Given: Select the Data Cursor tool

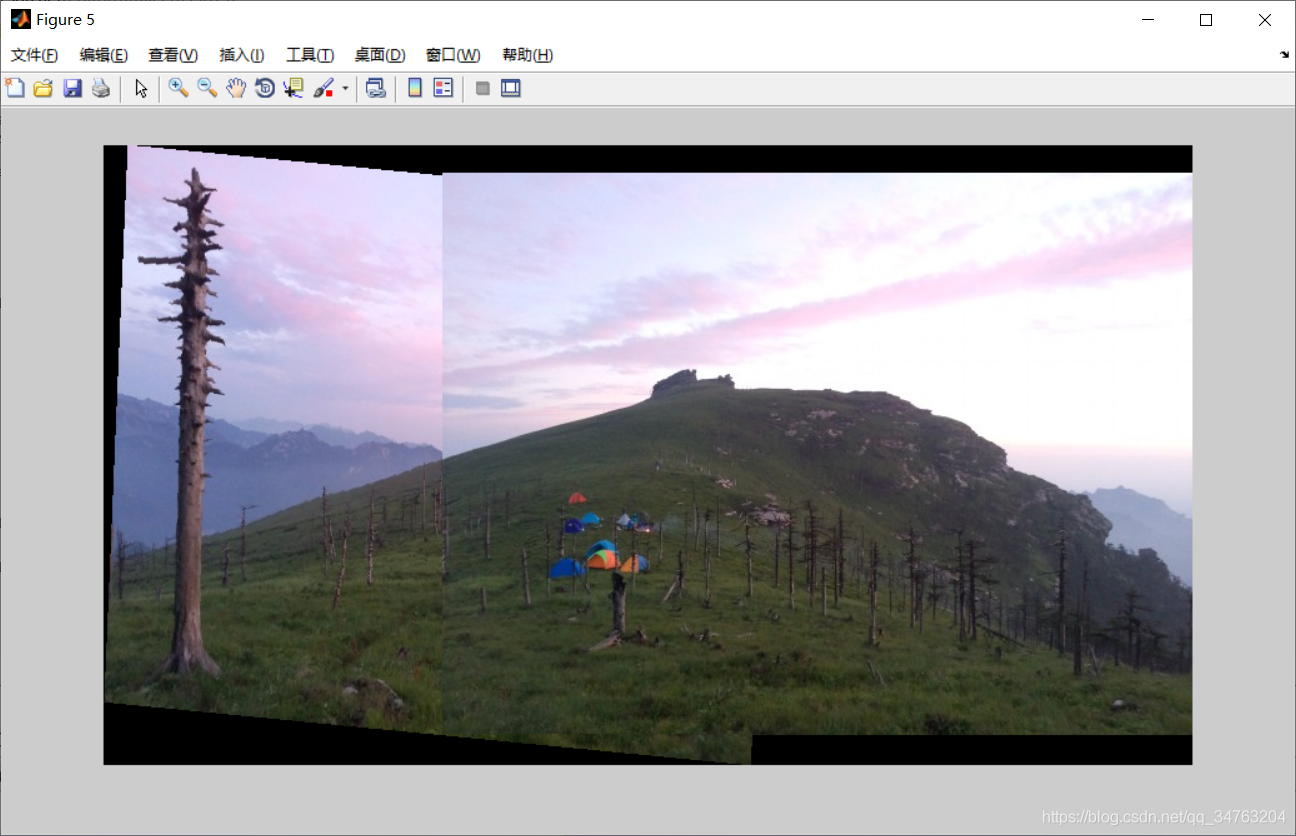Looking at the screenshot, I should point(293,88).
